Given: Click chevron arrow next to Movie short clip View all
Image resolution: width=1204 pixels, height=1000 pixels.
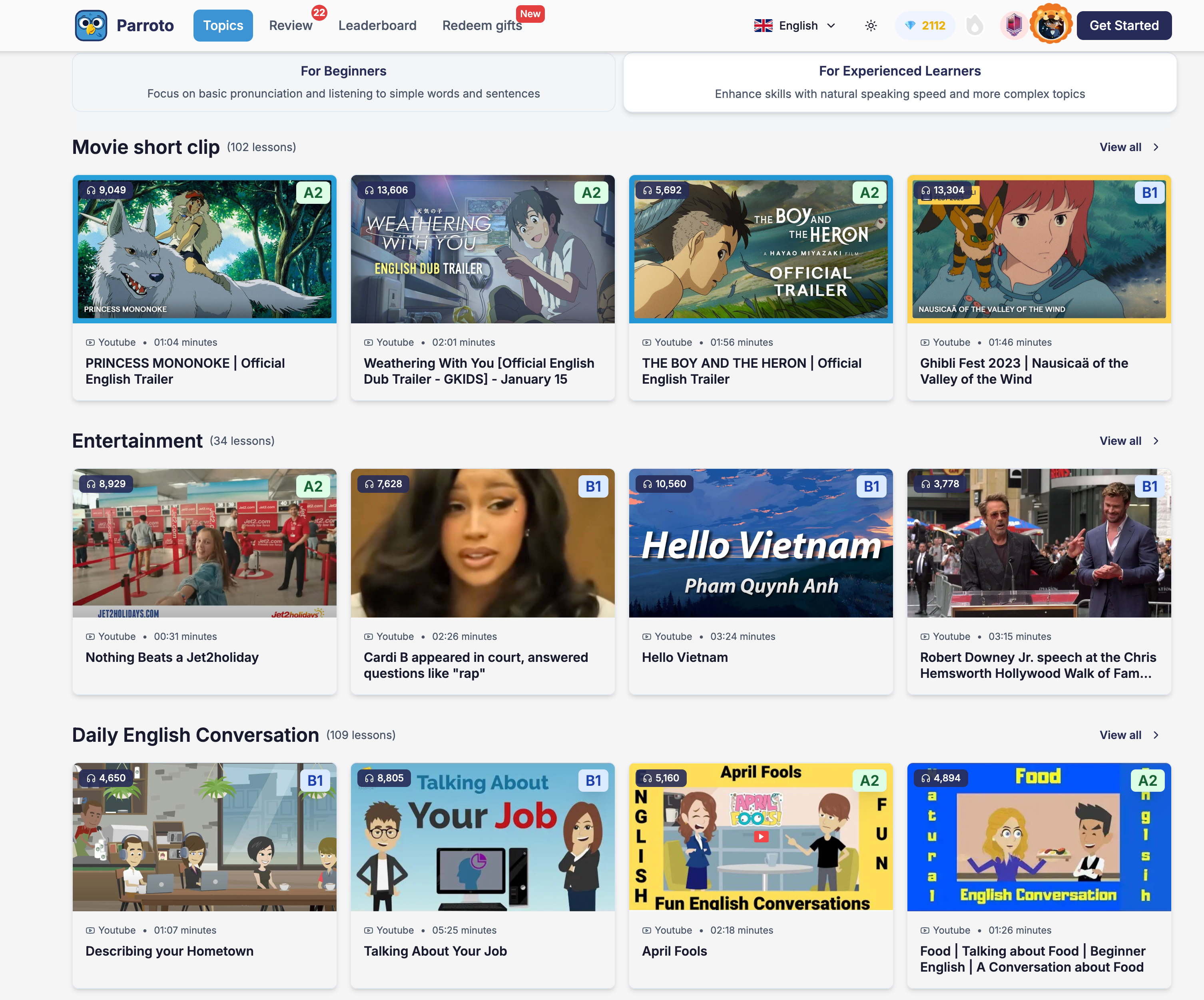Looking at the screenshot, I should 1156,147.
